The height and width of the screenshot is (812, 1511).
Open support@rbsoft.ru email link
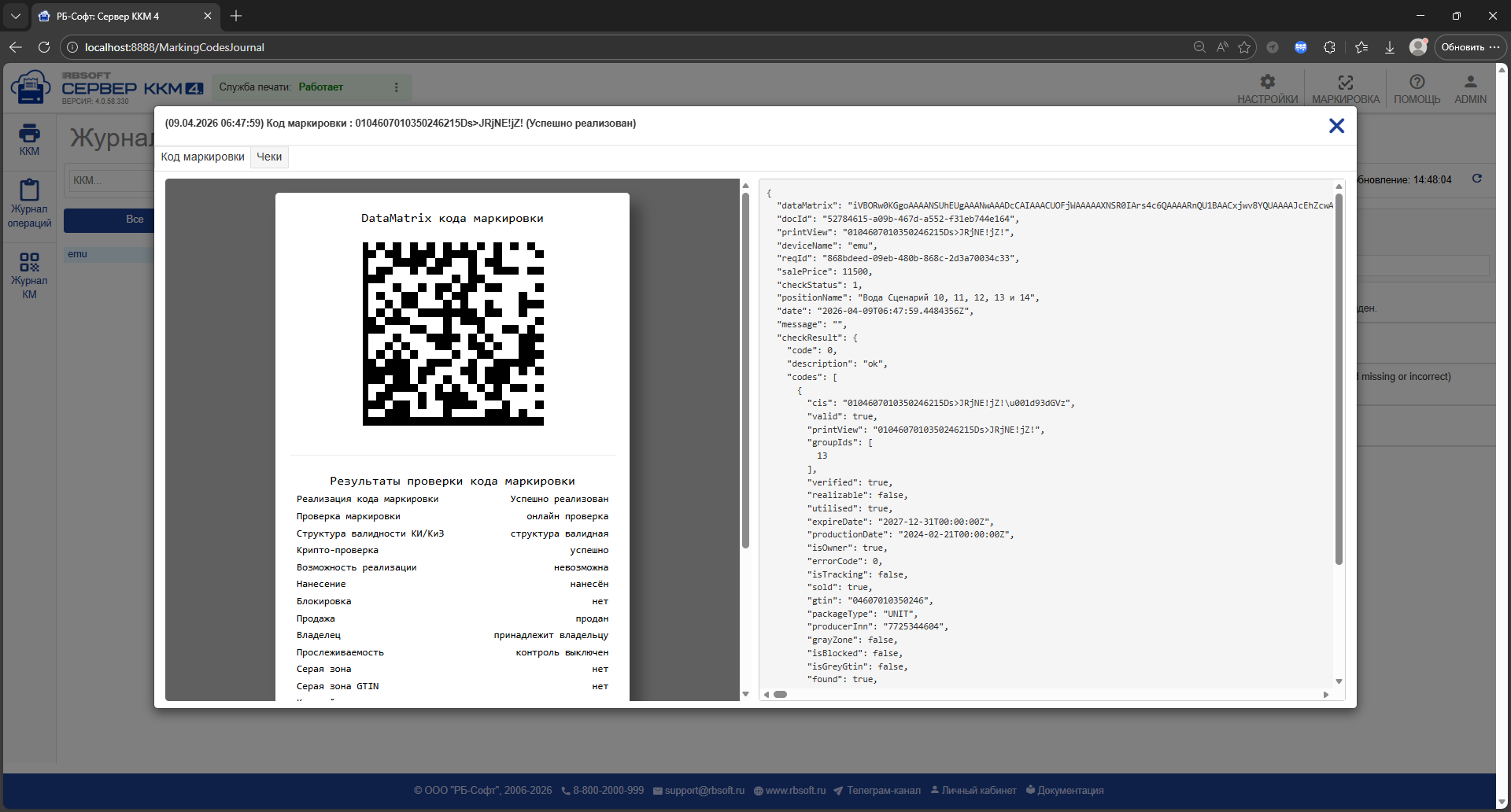click(699, 791)
